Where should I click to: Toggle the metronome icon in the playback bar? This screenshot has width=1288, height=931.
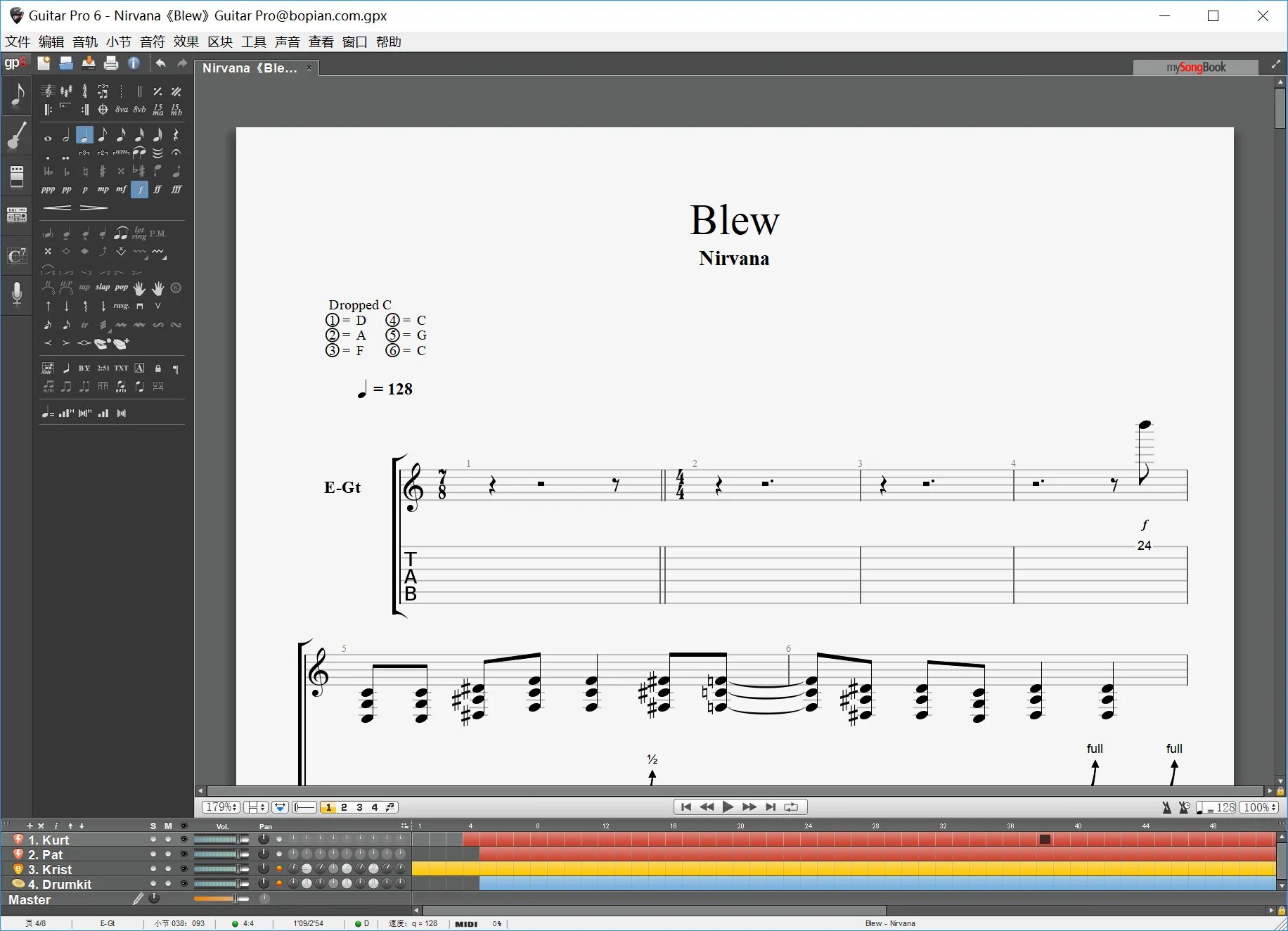coord(1166,807)
